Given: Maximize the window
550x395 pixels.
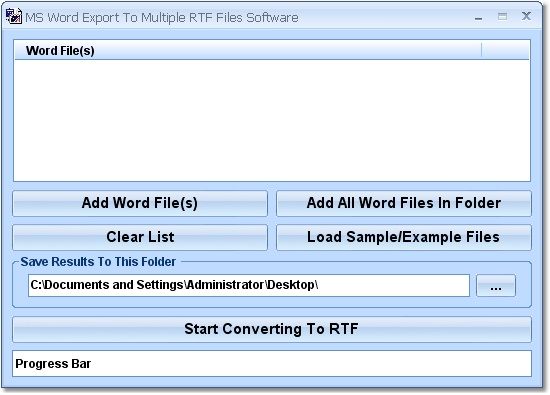Looking at the screenshot, I should click(x=502, y=16).
